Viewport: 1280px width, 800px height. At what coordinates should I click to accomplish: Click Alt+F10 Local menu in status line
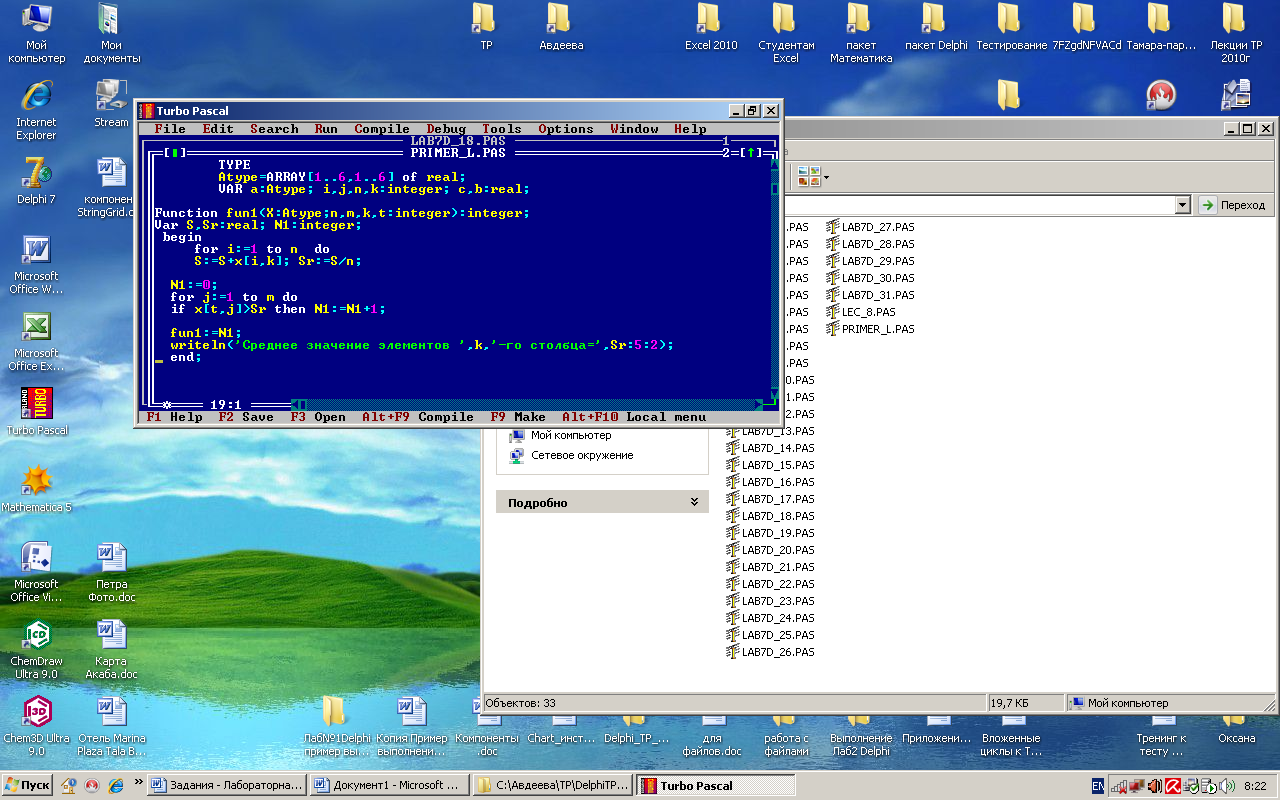tap(634, 417)
